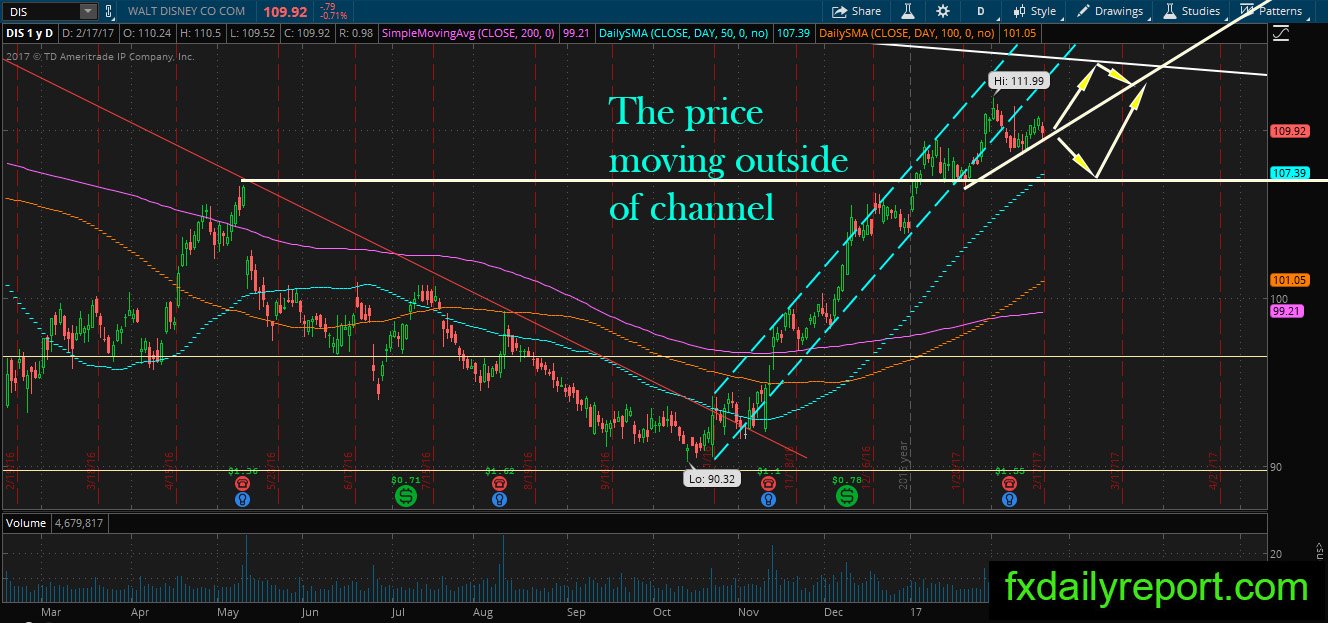Image resolution: width=1328 pixels, height=623 pixels.
Task: Click the 101.05 SMA 100 value label
Action: click(1018, 33)
